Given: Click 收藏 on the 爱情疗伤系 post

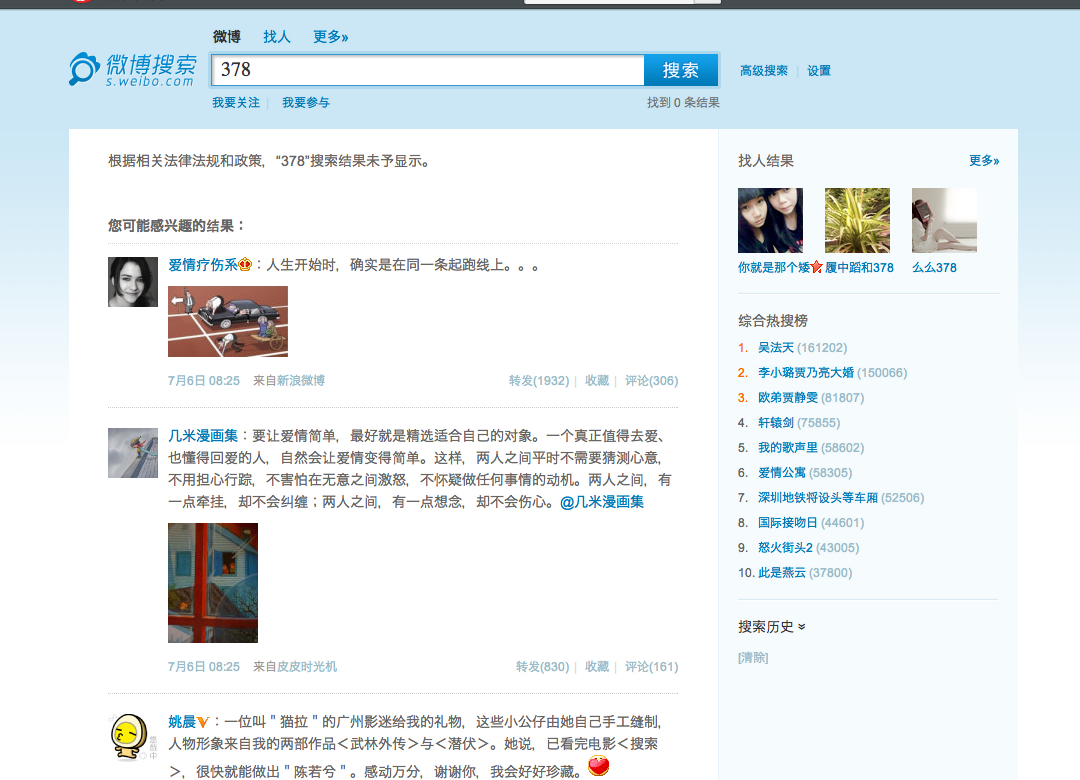Looking at the screenshot, I should coord(597,380).
